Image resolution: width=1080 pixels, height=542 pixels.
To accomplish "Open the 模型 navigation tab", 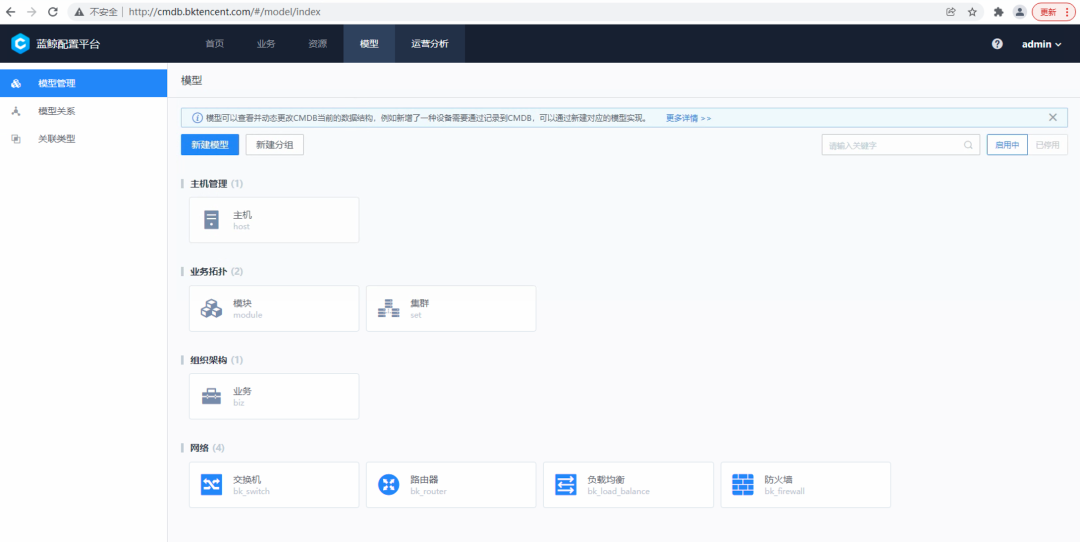I will [369, 43].
